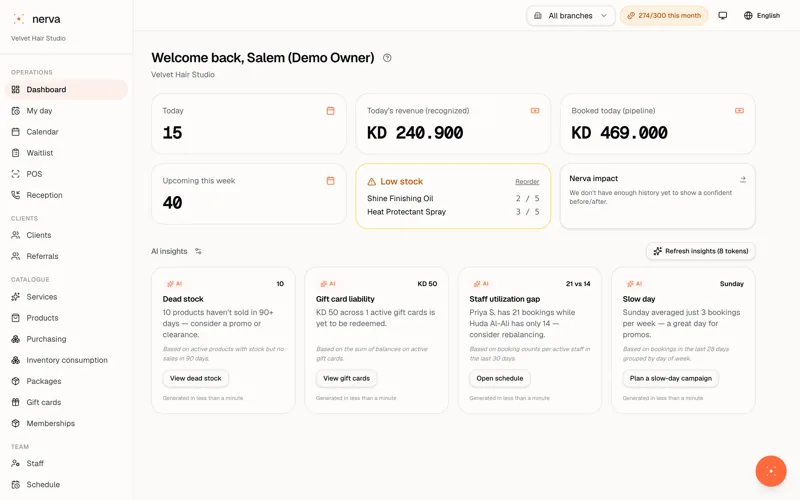Click the help question-mark icon beside welcome heading
This screenshot has height=500, width=800.
tap(387, 58)
